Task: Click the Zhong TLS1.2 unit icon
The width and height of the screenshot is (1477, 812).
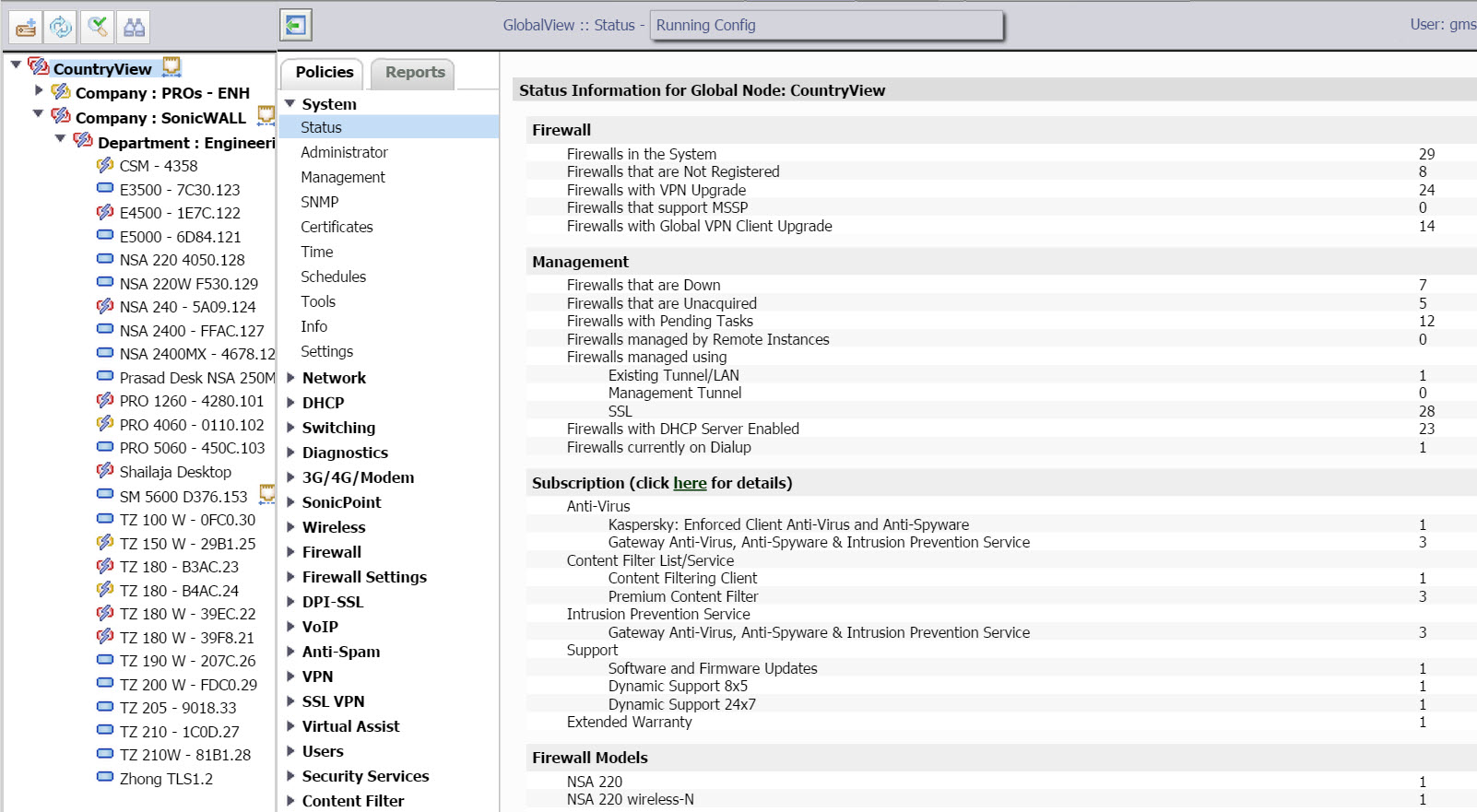Action: coord(105,777)
